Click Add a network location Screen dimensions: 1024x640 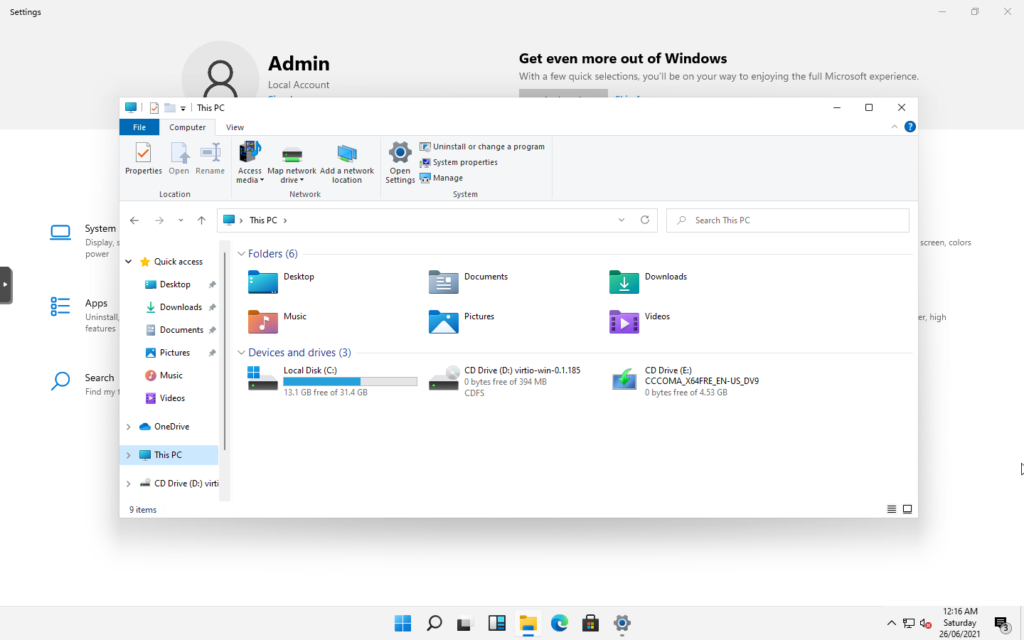tap(347, 163)
